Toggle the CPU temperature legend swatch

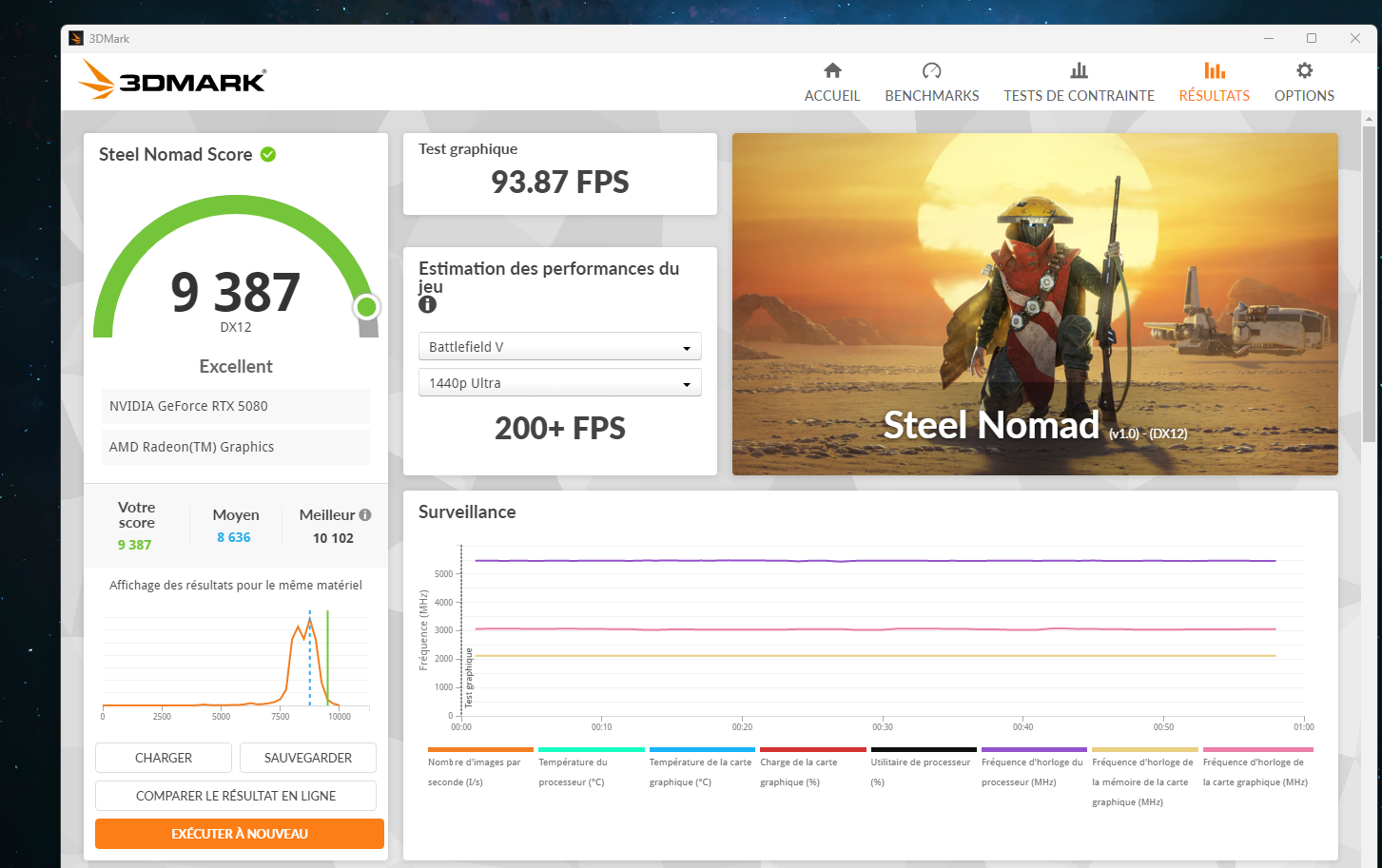click(x=592, y=749)
